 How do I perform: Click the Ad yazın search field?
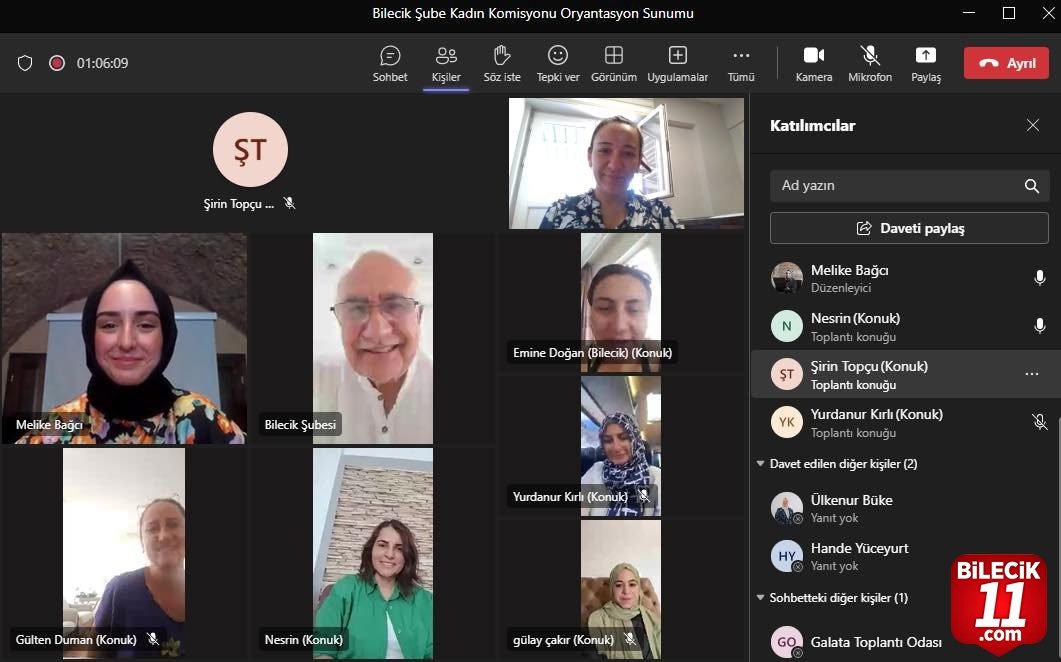pyautogui.click(x=895, y=186)
